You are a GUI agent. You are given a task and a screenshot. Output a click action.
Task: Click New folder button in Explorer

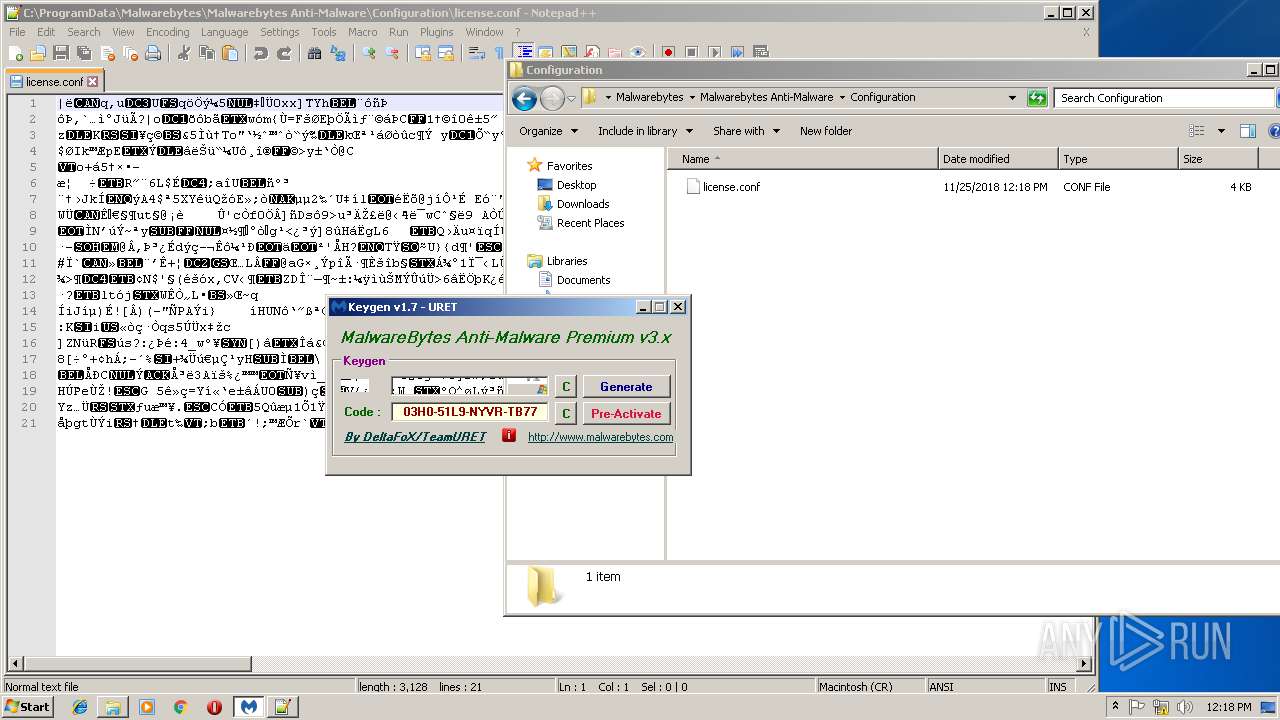(x=826, y=131)
